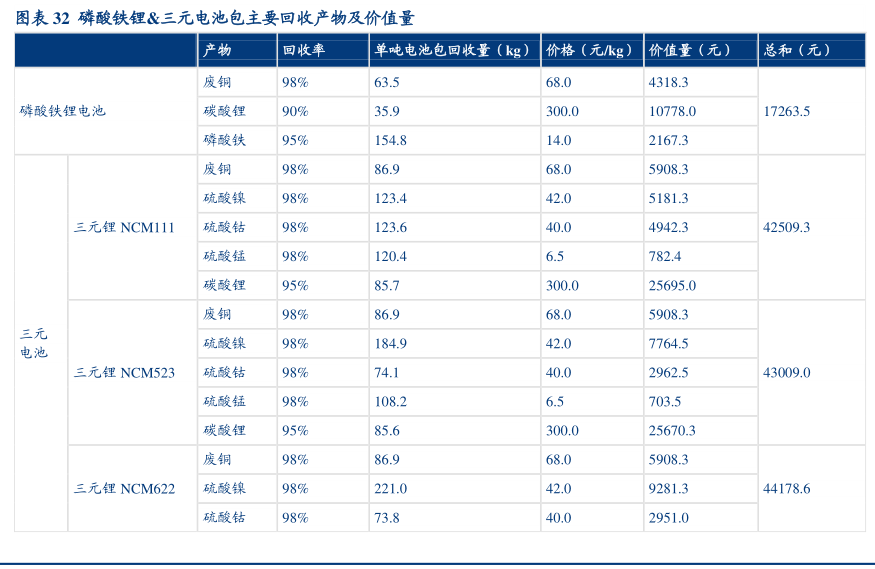Select the 产物 column header
This screenshot has height=569, width=875.
[217, 50]
